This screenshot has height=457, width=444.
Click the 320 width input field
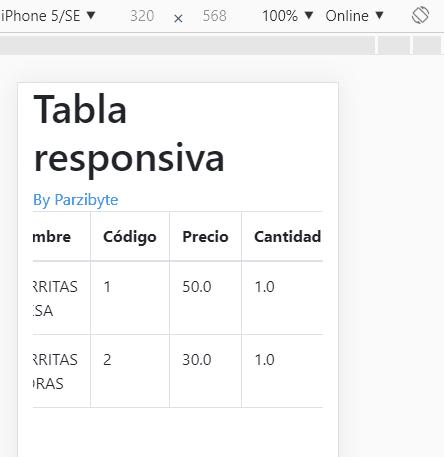click(142, 16)
